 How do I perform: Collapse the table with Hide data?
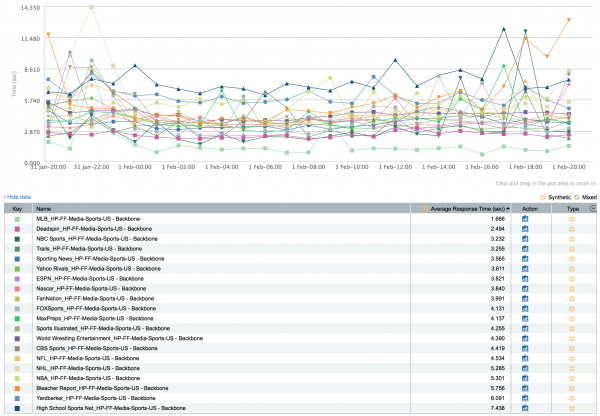click(x=18, y=197)
